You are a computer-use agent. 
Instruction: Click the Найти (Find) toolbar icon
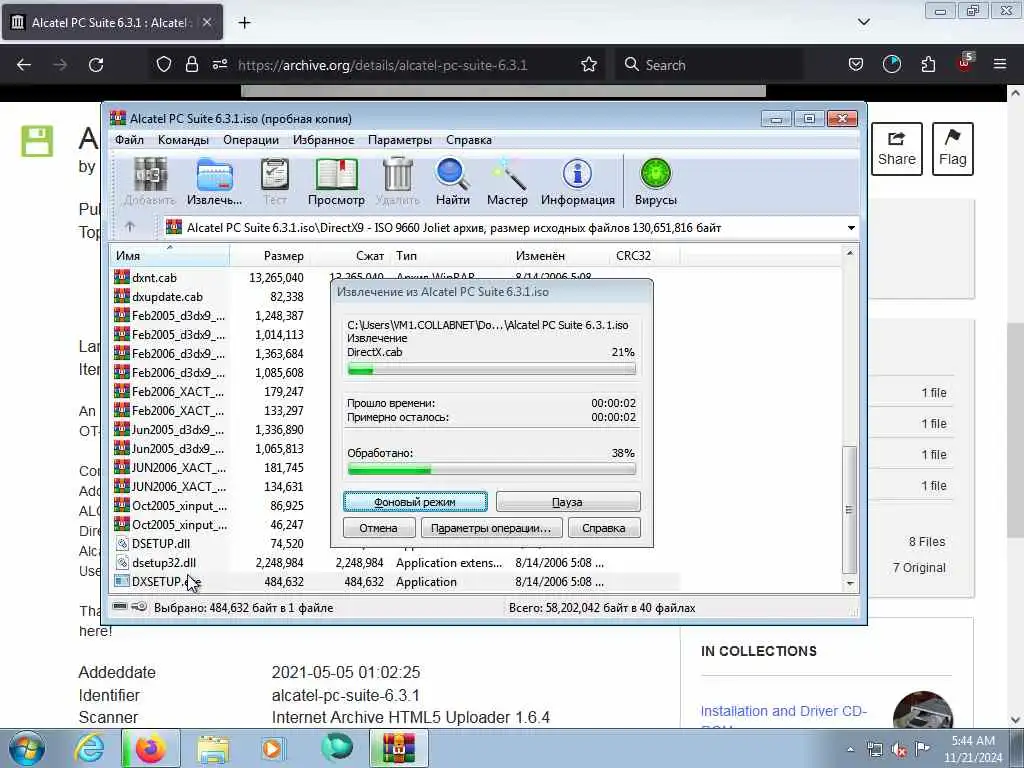coord(453,182)
